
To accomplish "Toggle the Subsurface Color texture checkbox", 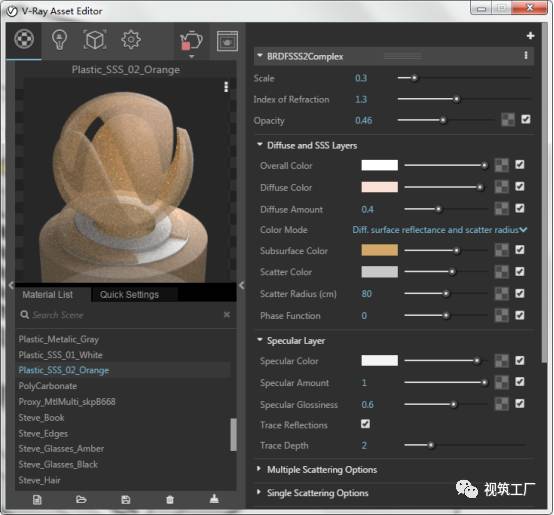I will point(520,250).
